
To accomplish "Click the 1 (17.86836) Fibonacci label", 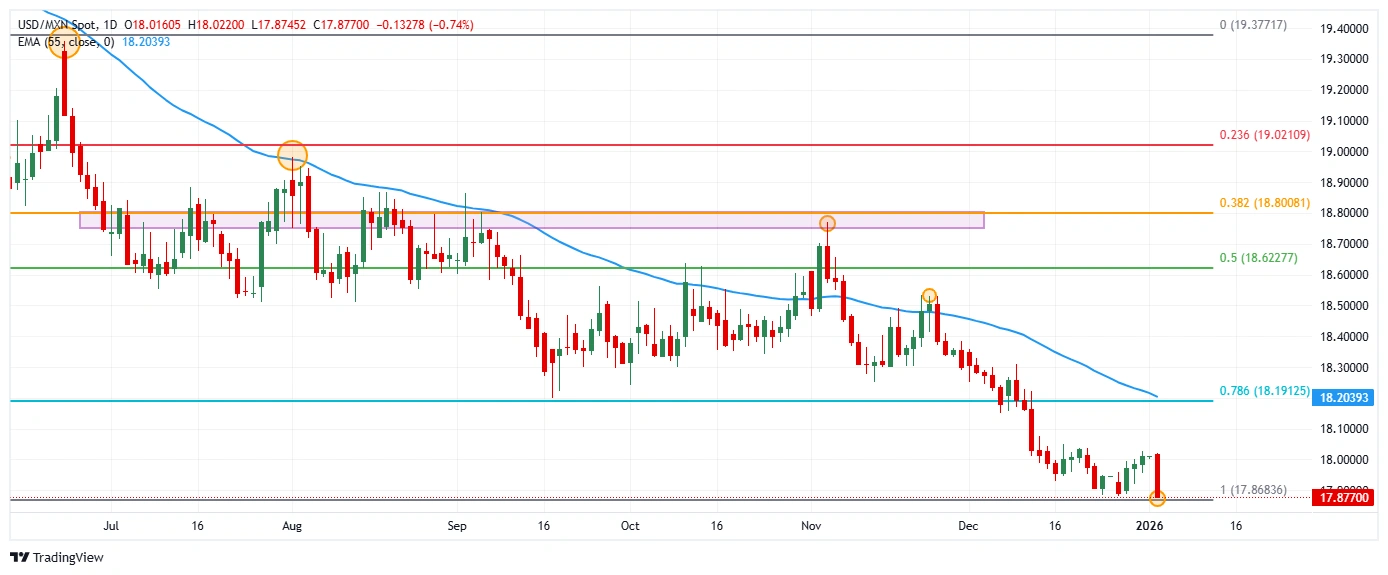I will (1252, 489).
